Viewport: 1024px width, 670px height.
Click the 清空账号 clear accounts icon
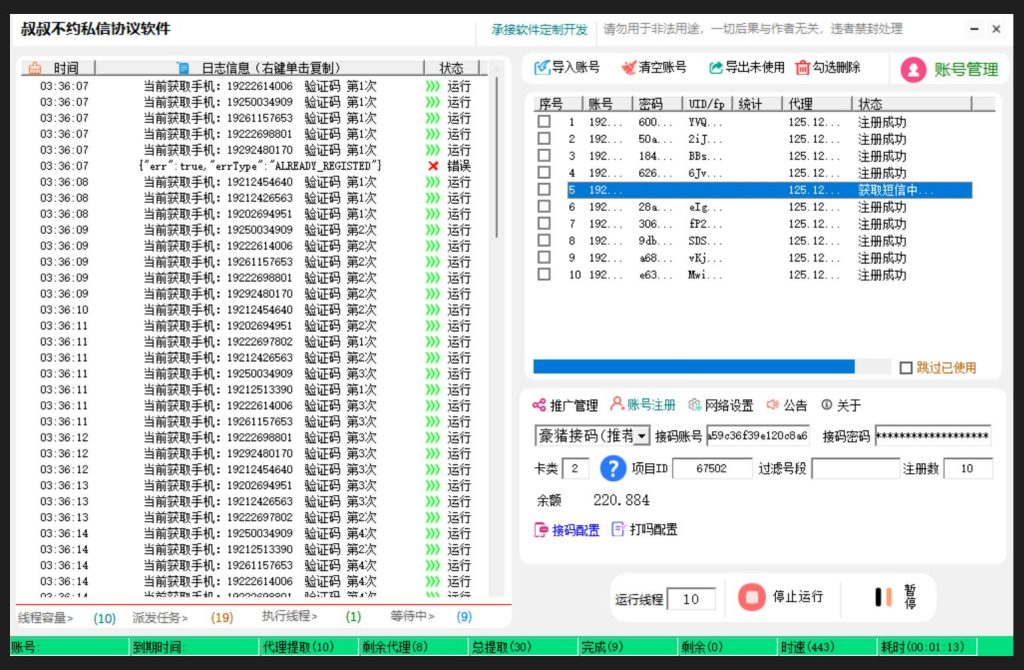click(x=631, y=67)
